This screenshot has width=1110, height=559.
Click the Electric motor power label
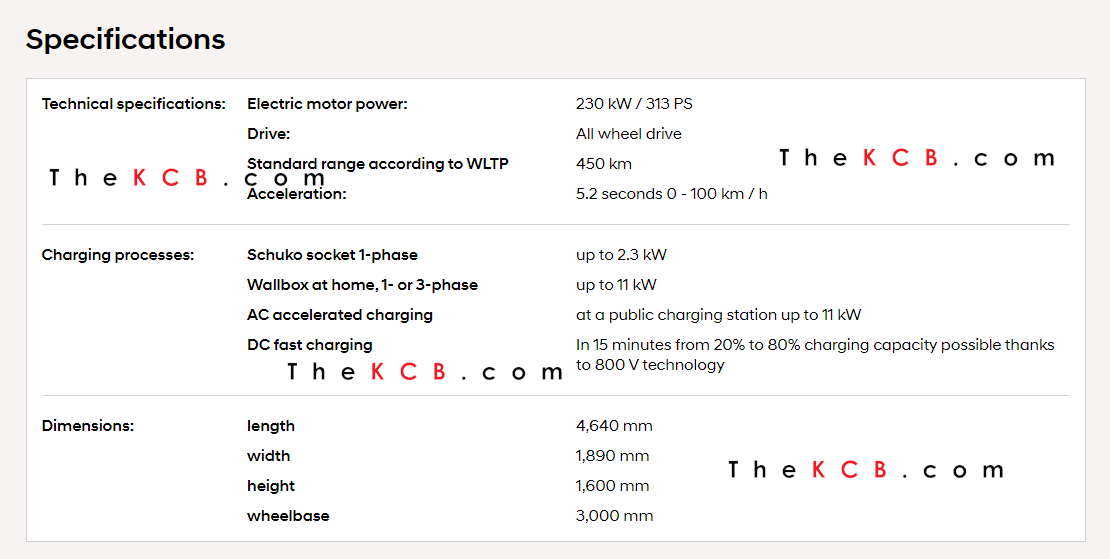pos(327,104)
